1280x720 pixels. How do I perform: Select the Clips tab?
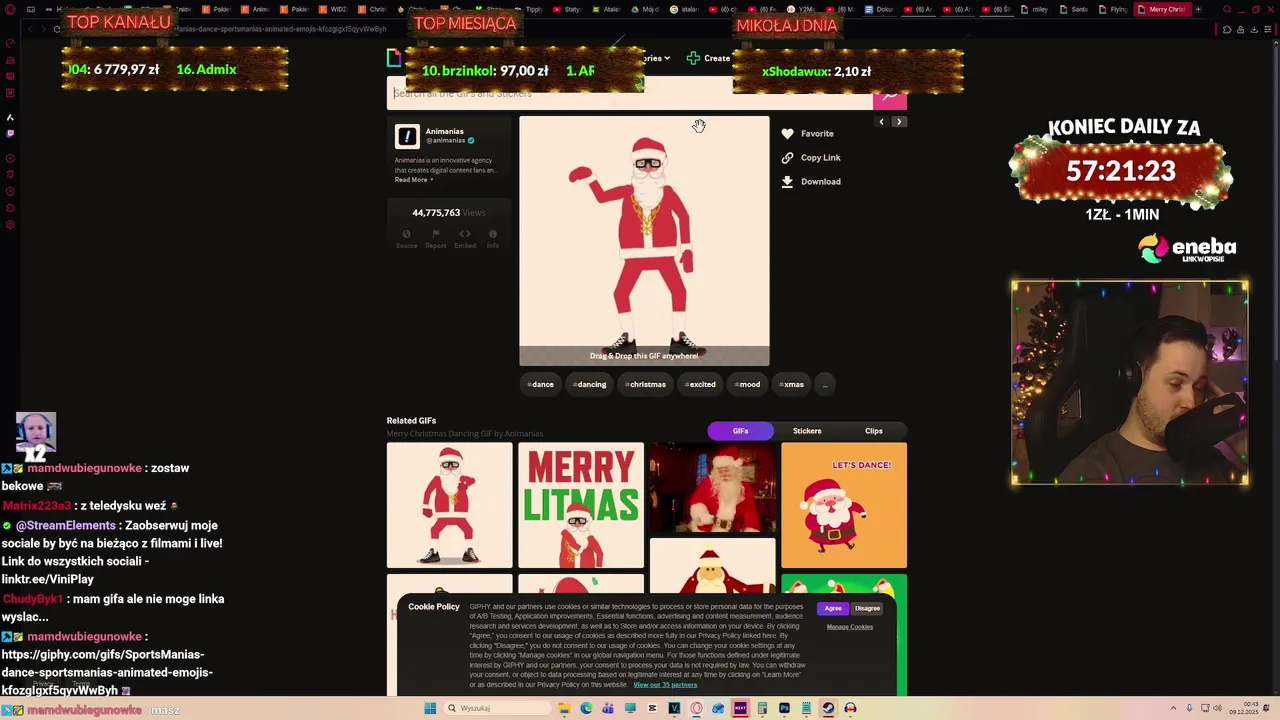(874, 431)
